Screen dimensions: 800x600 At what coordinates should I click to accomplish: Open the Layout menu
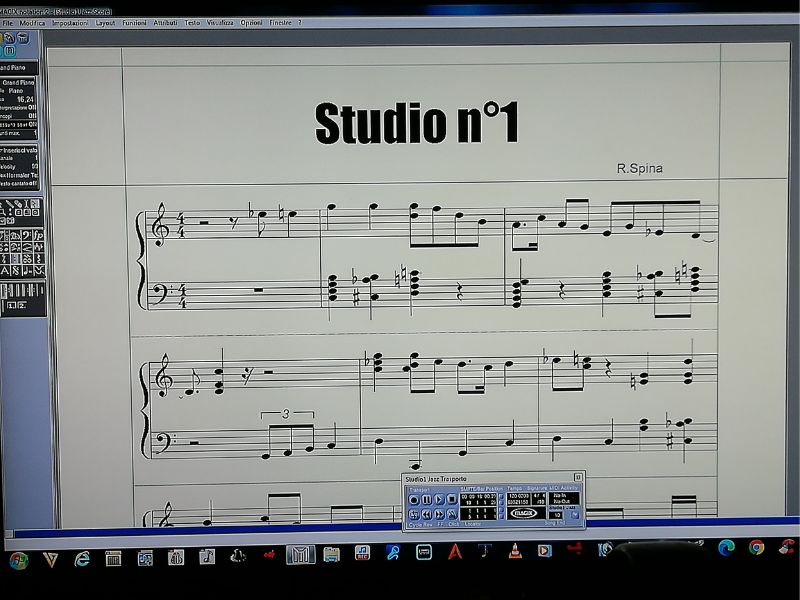104,22
